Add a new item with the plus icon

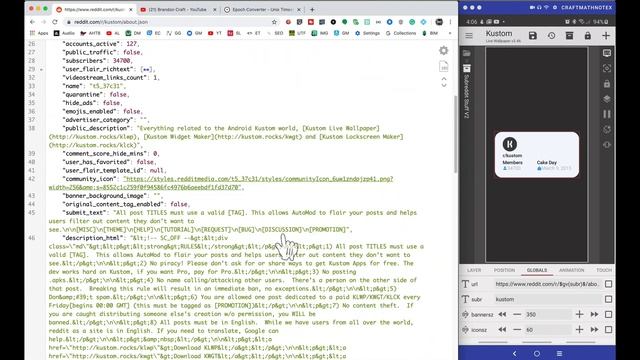tap(606, 36)
